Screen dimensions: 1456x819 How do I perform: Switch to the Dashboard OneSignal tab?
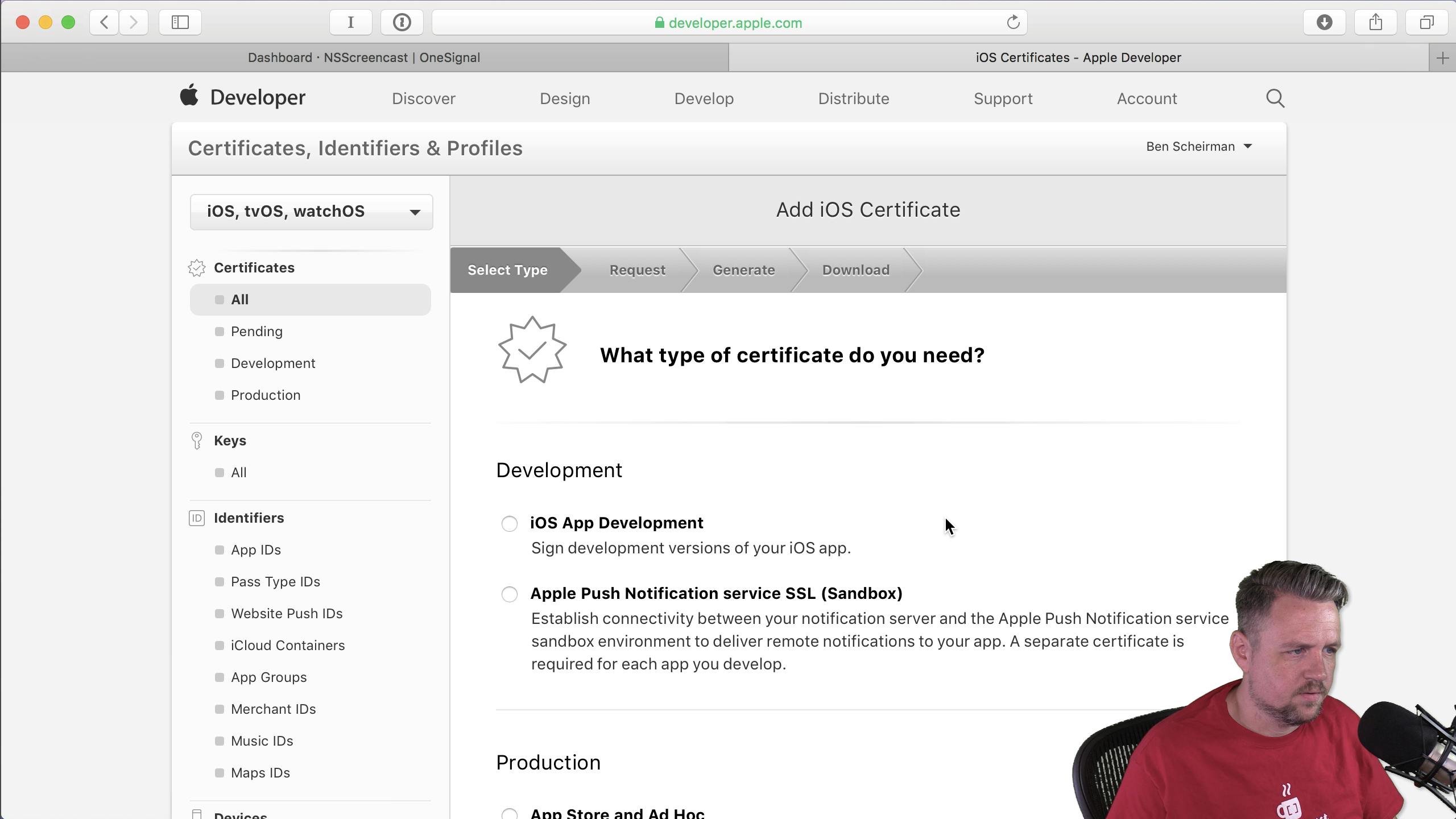click(x=363, y=57)
